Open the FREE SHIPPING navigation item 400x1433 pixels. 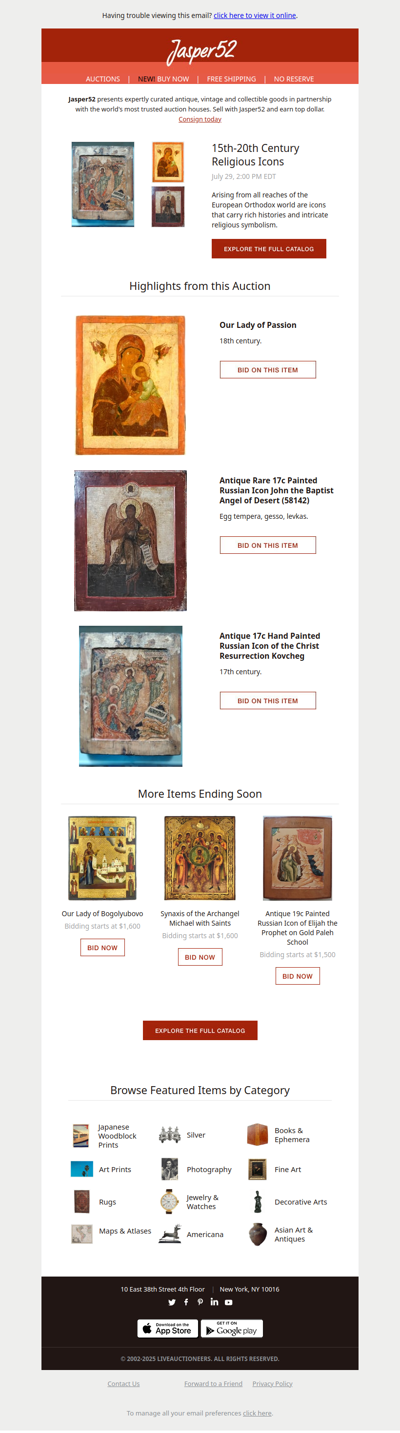231,78
